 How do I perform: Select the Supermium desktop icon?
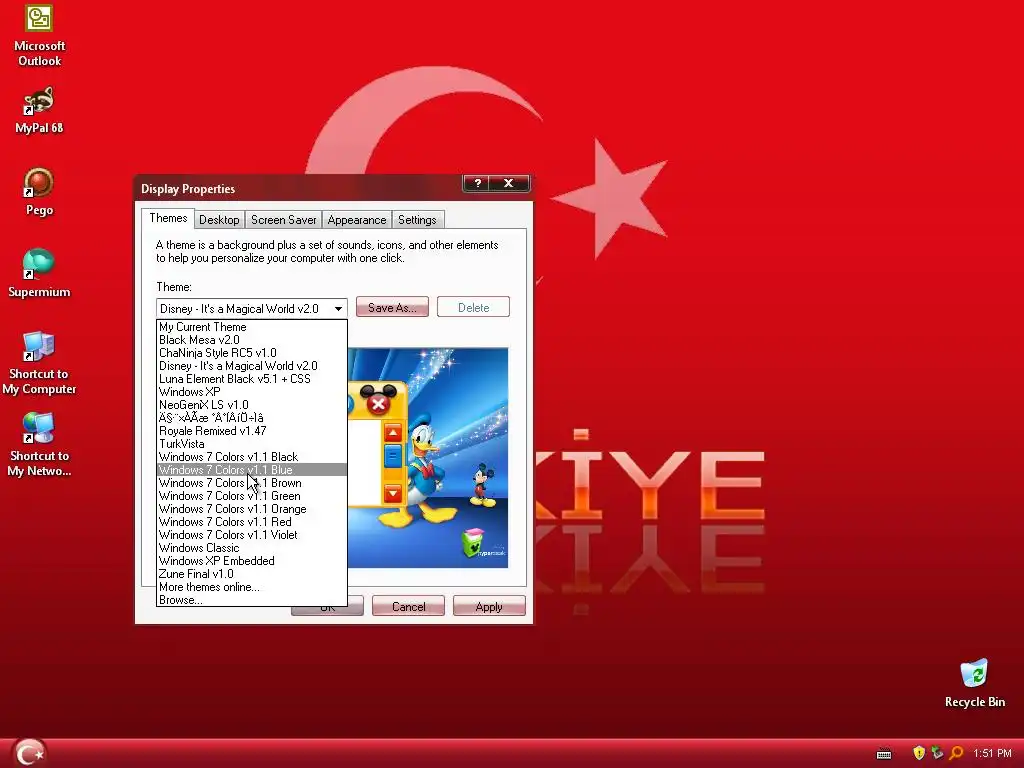click(x=39, y=274)
